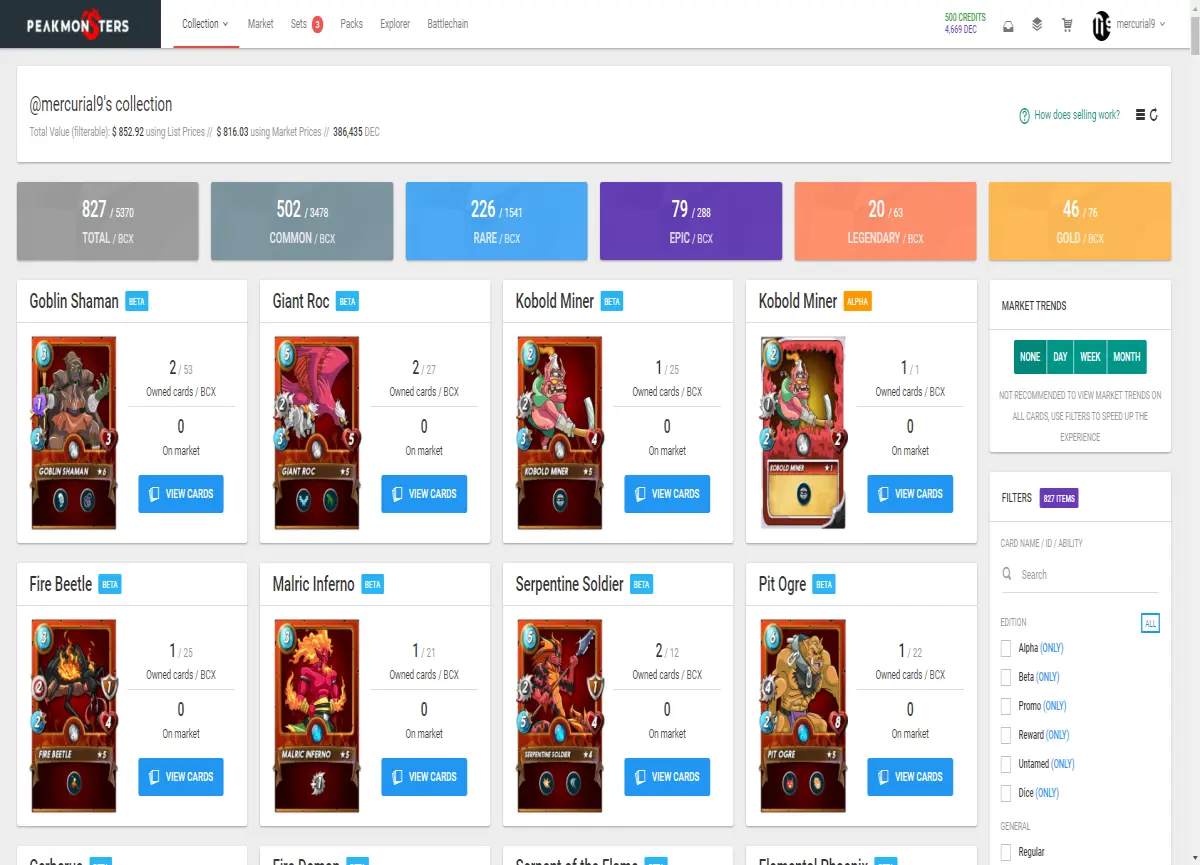Screen dimensions: 1200x865
Task: Tick the Alpha edition checkbox
Action: [1007, 648]
